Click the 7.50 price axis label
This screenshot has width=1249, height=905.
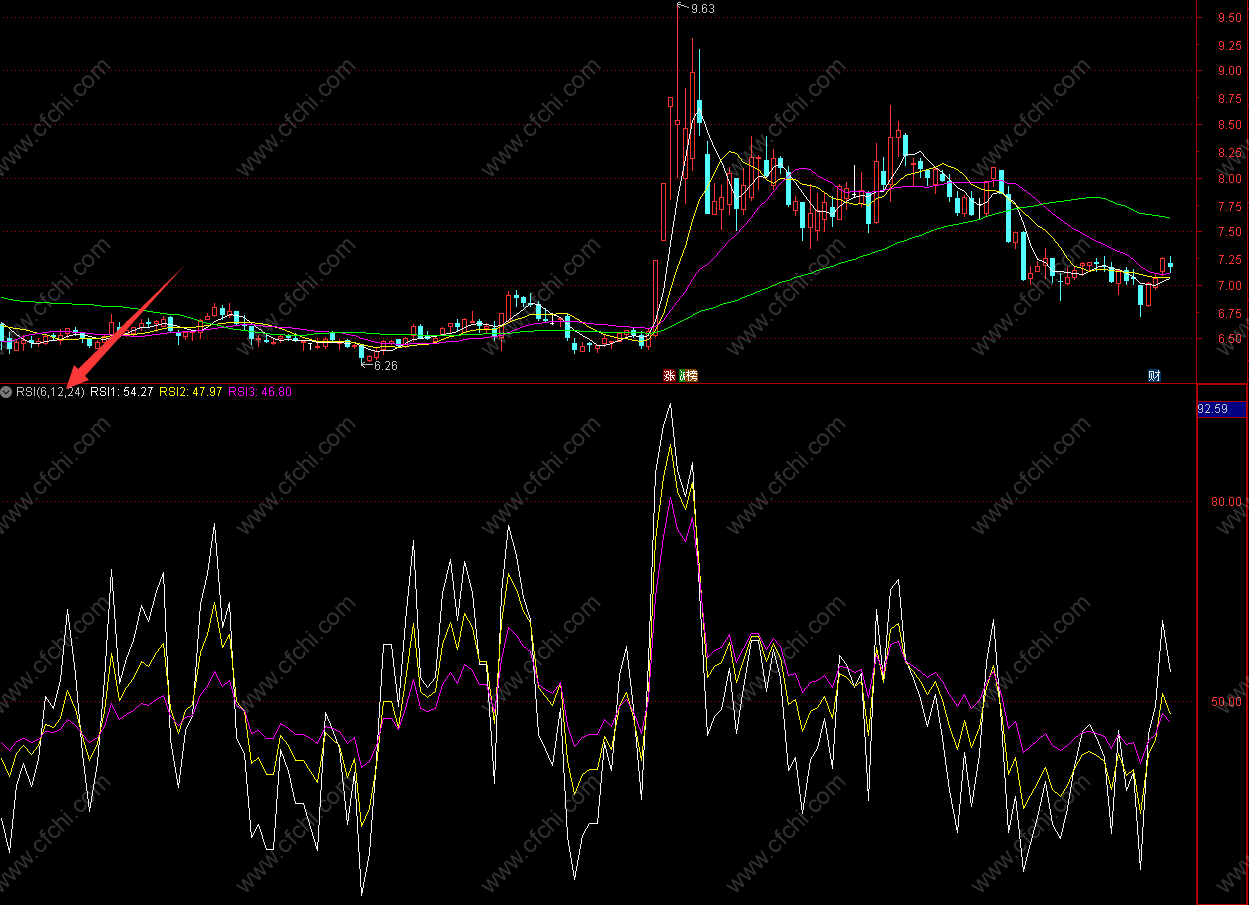(1229, 232)
